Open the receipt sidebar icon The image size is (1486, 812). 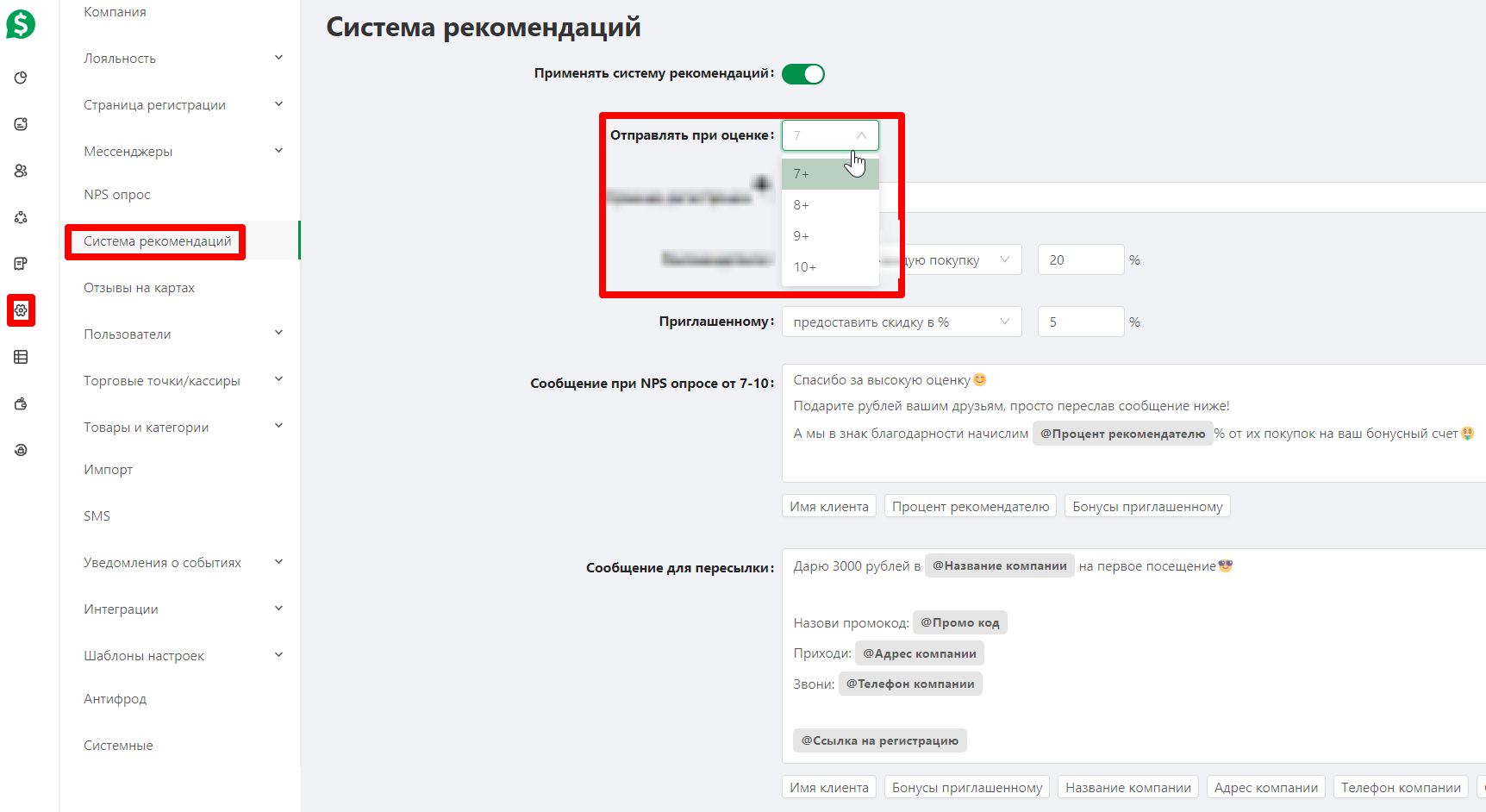[21, 264]
